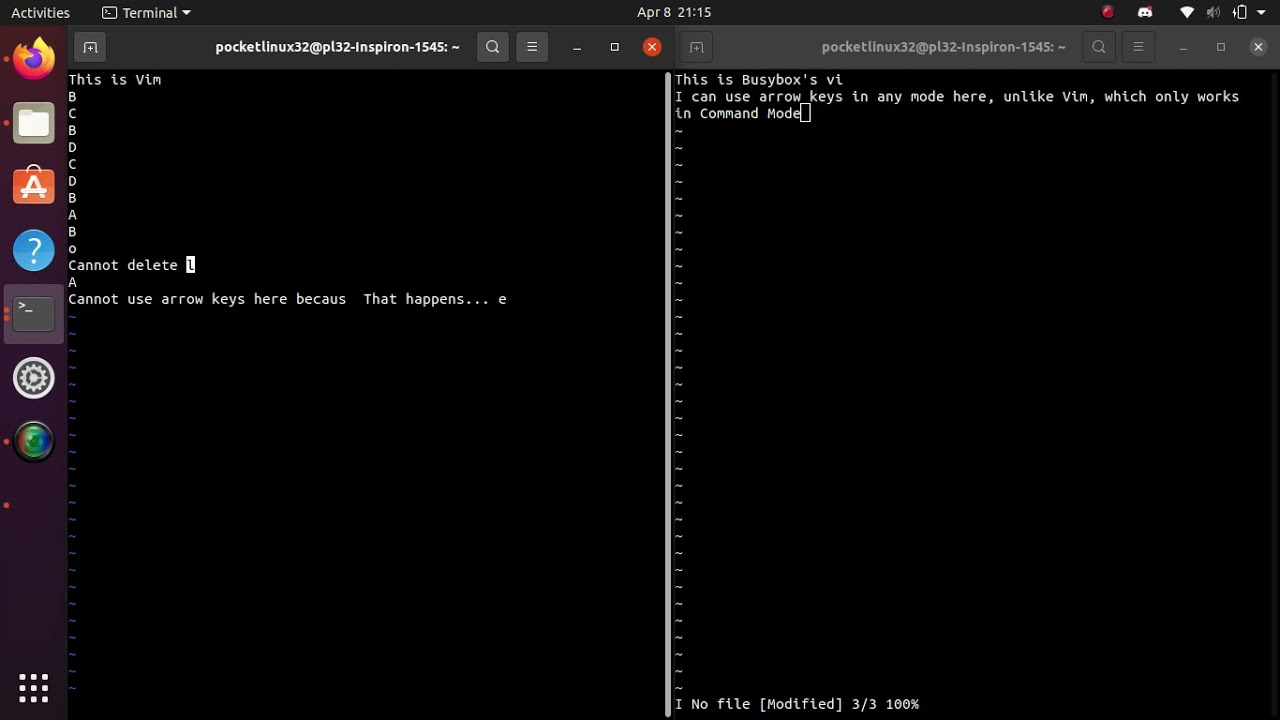1280x720 pixels.
Task: Open Discord tray icon in top bar
Action: tap(1145, 12)
